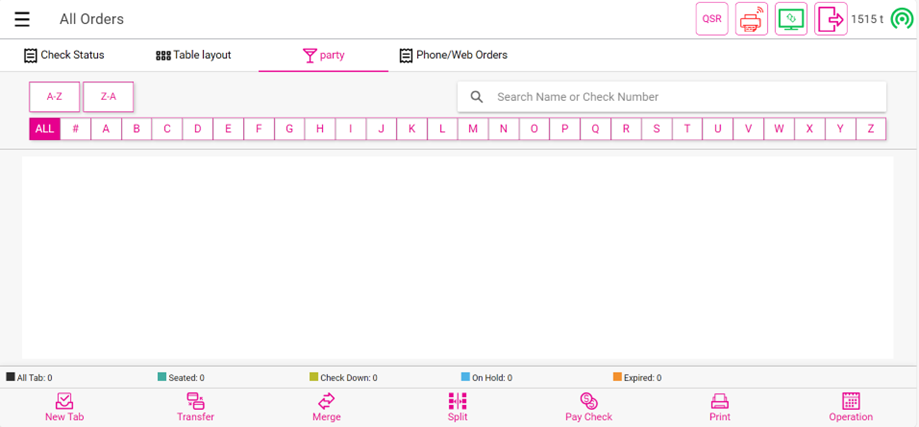The image size is (919, 427).
Task: Filter by ALL letters
Action: coord(44,129)
